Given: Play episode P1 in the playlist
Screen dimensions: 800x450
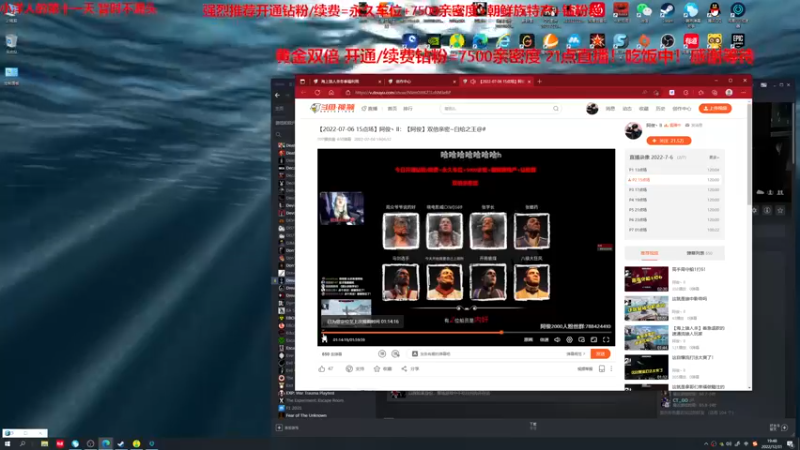Looking at the screenshot, I should [x=673, y=170].
